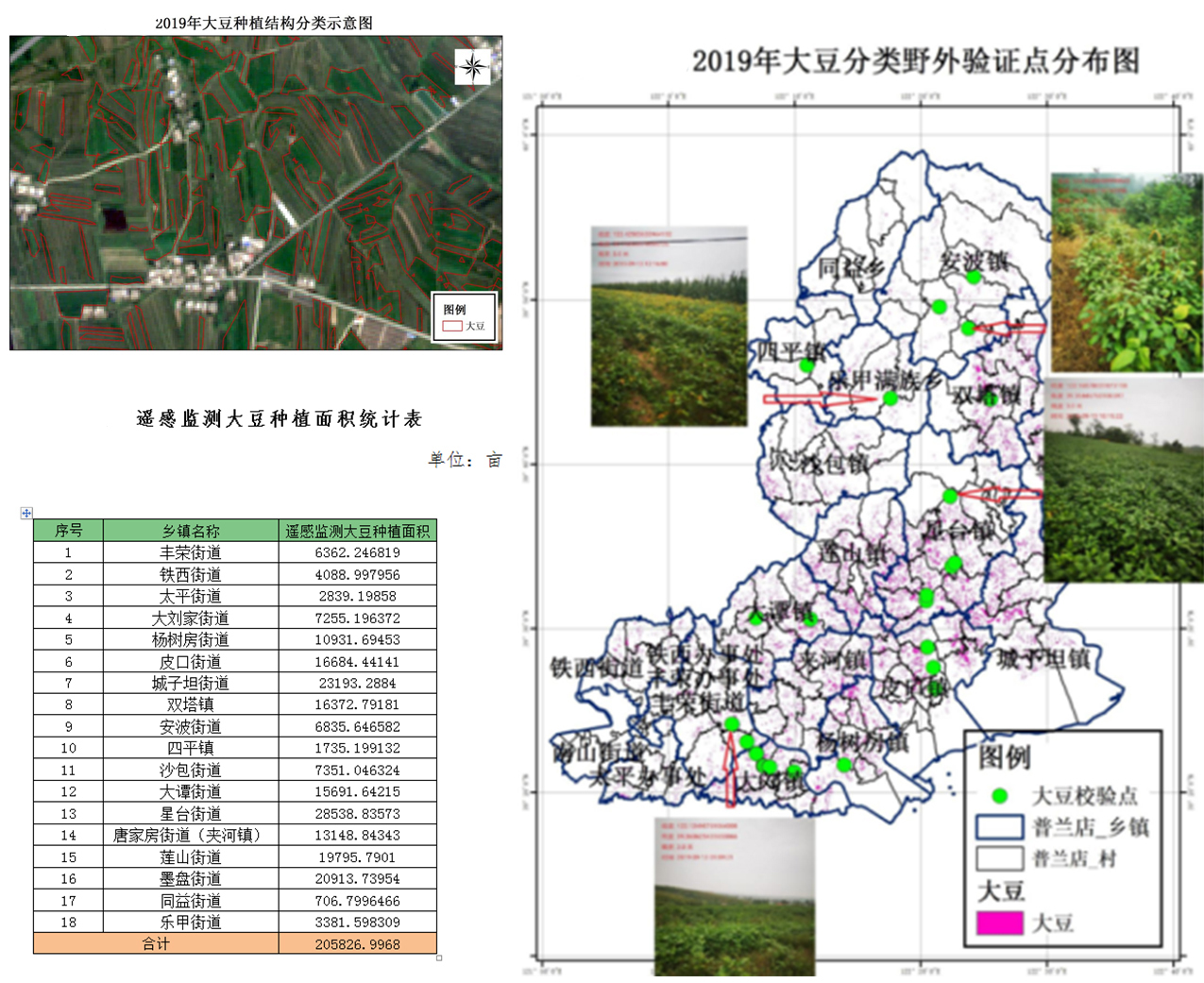Click the green 大豆校验点 legend dot
Screen dimensions: 1204x983
[x=999, y=795]
